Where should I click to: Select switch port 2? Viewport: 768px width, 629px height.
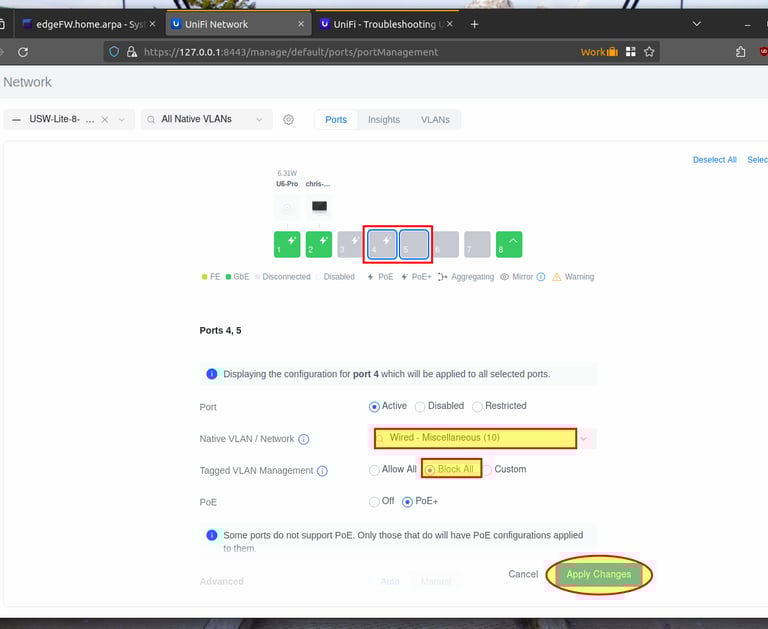point(319,244)
